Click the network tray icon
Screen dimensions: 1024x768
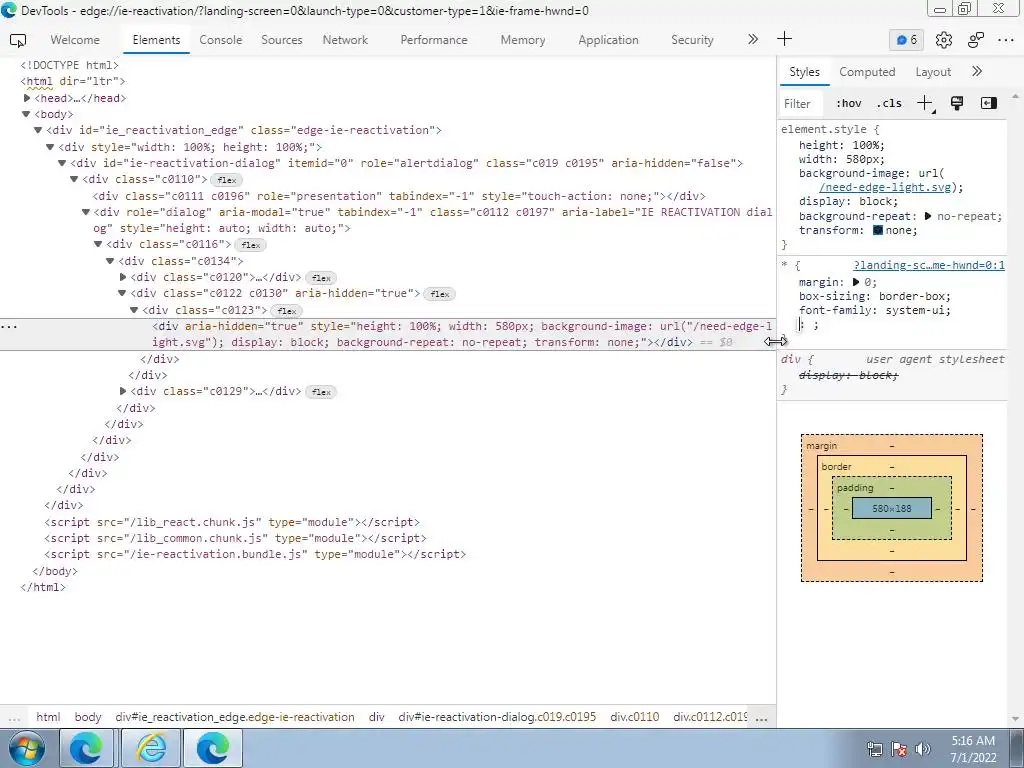pyautogui.click(x=874, y=749)
